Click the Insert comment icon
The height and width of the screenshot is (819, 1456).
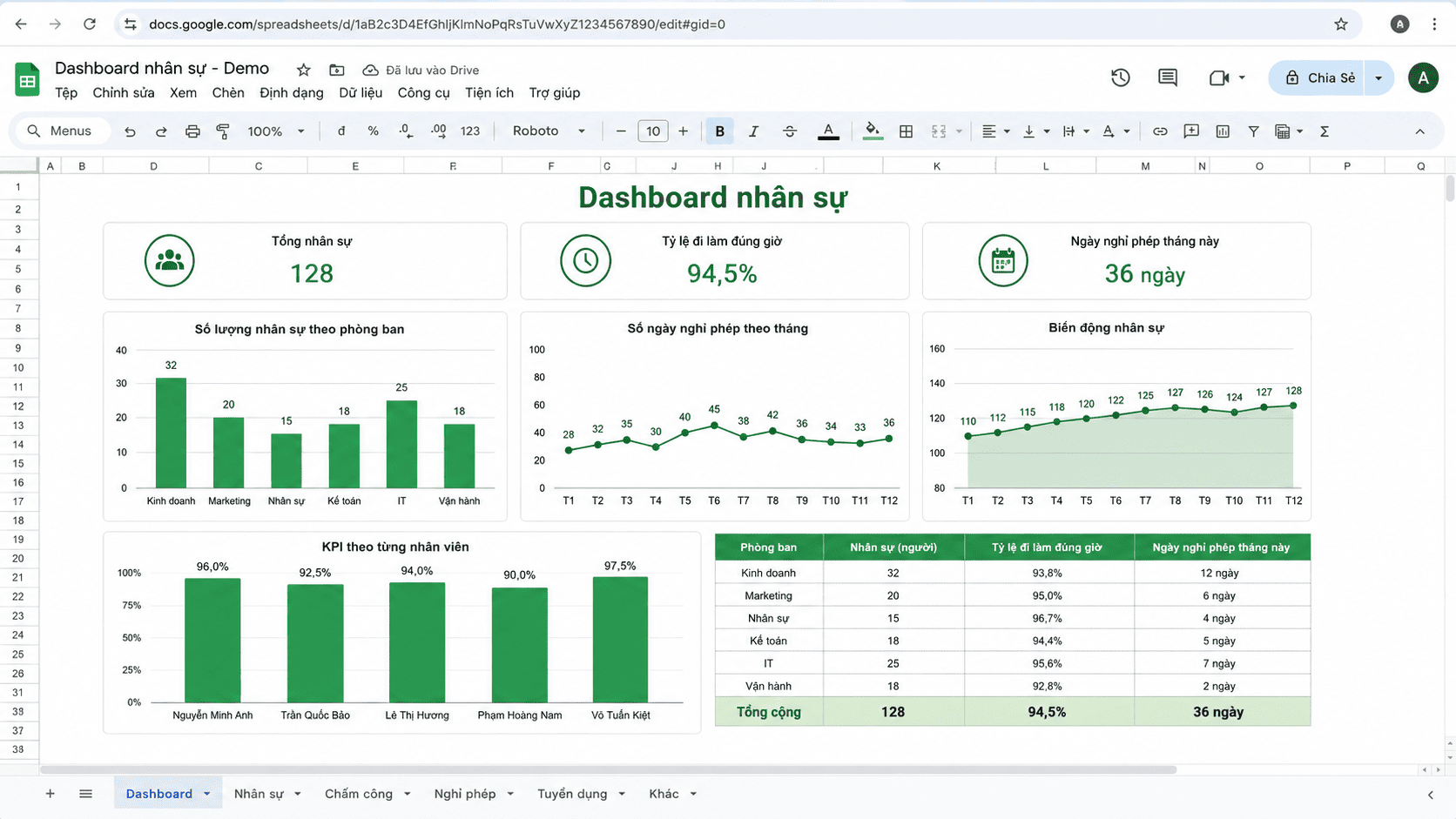click(1191, 131)
